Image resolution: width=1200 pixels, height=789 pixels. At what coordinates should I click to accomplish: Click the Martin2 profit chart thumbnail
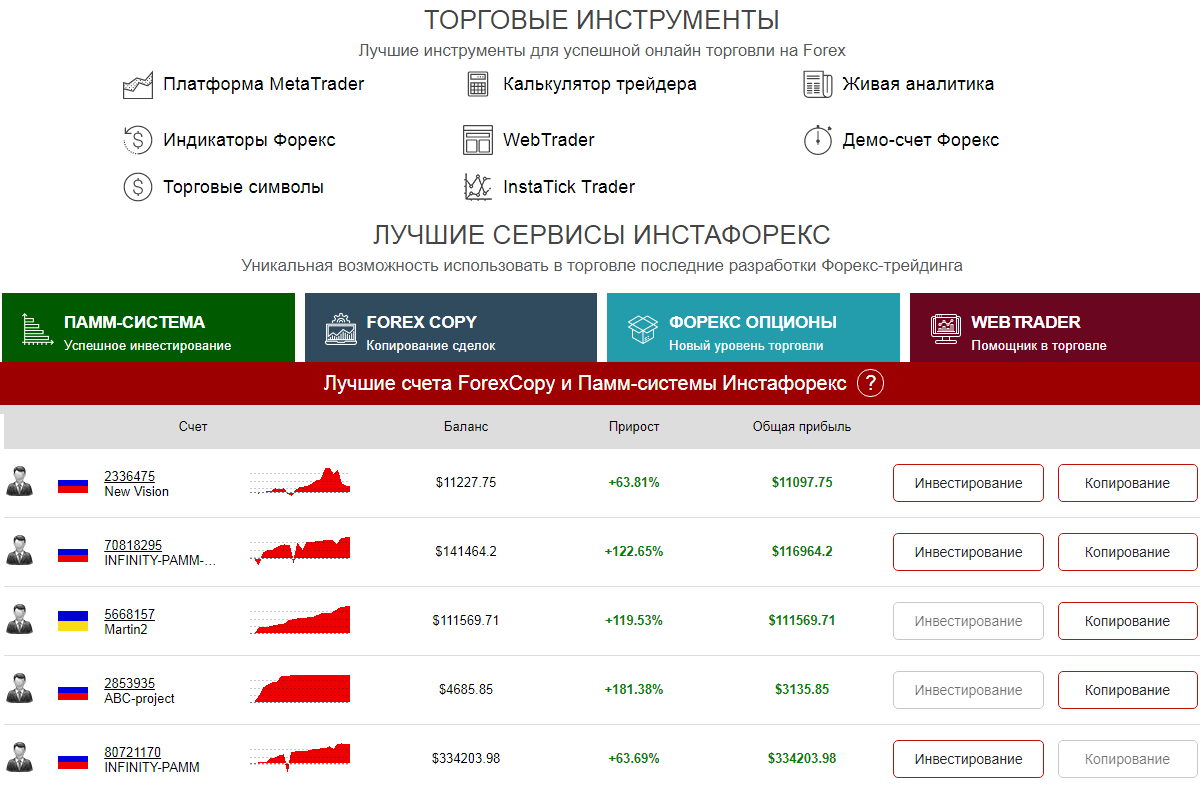[x=299, y=620]
